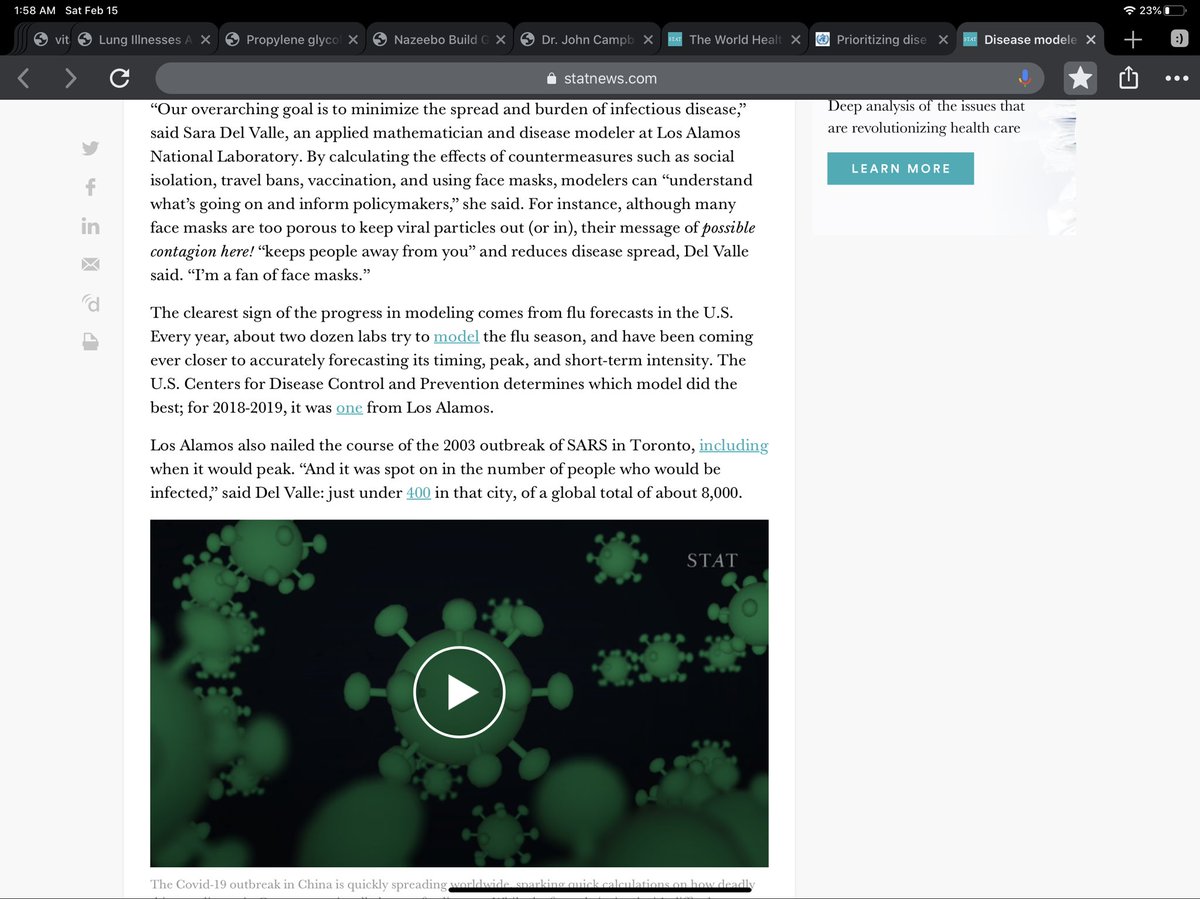This screenshot has width=1200, height=899.
Task: Open the tab switcher smiley button
Action: [x=1180, y=40]
